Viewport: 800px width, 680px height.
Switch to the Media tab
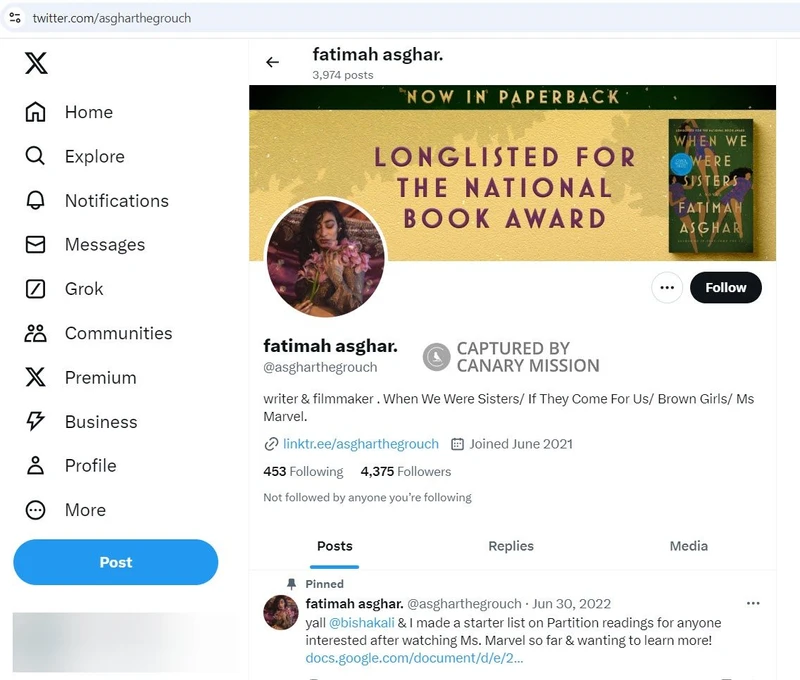tap(688, 546)
